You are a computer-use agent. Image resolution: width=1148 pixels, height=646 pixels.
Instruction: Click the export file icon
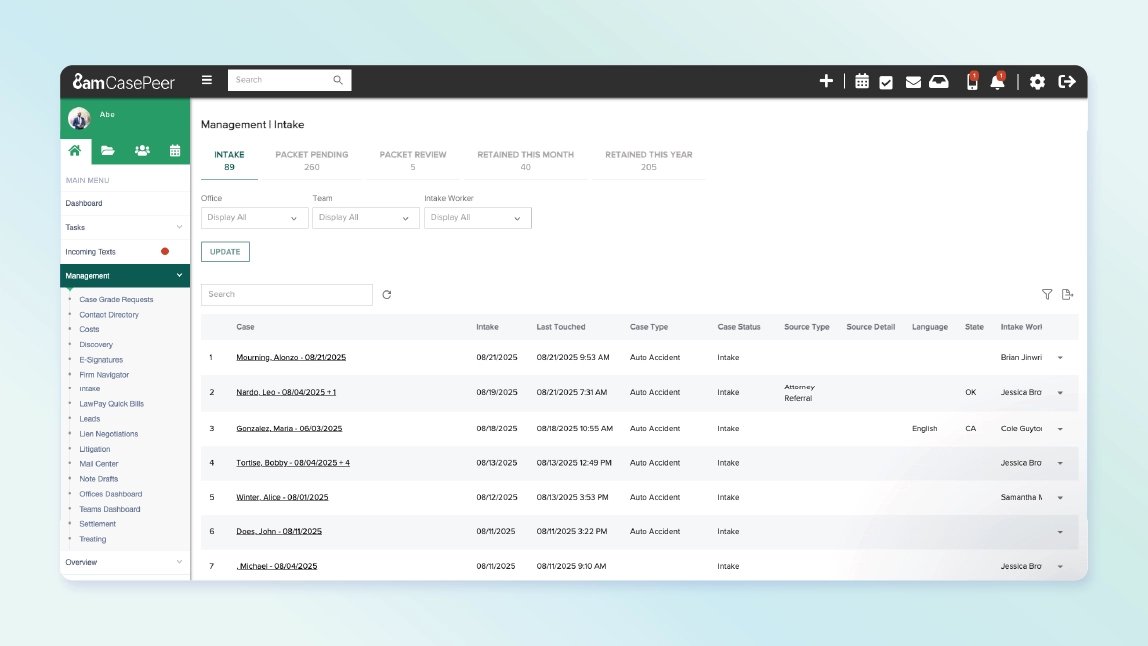pyautogui.click(x=1067, y=294)
